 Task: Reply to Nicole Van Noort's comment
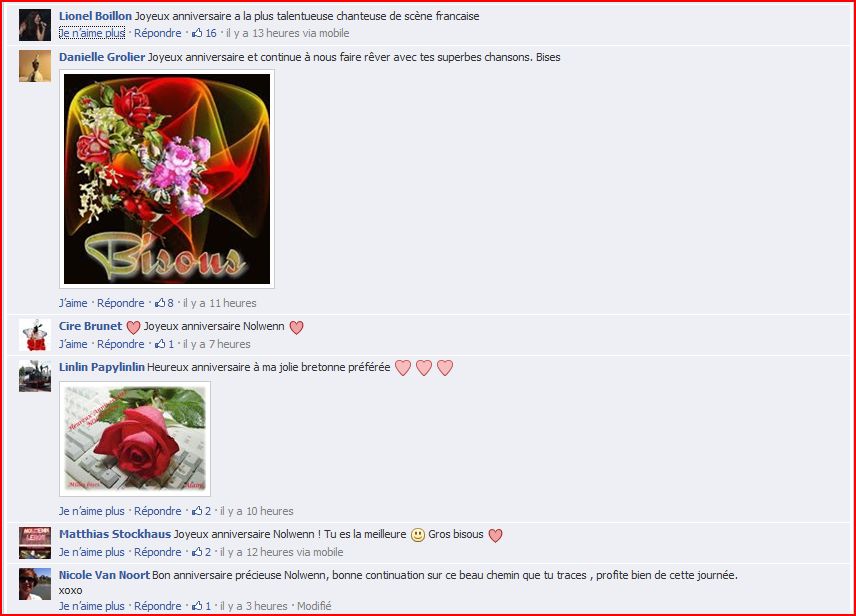[x=158, y=606]
